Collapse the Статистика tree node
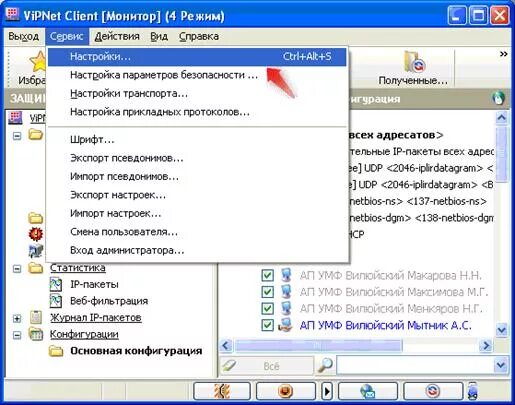The image size is (515, 405). pos(17,268)
